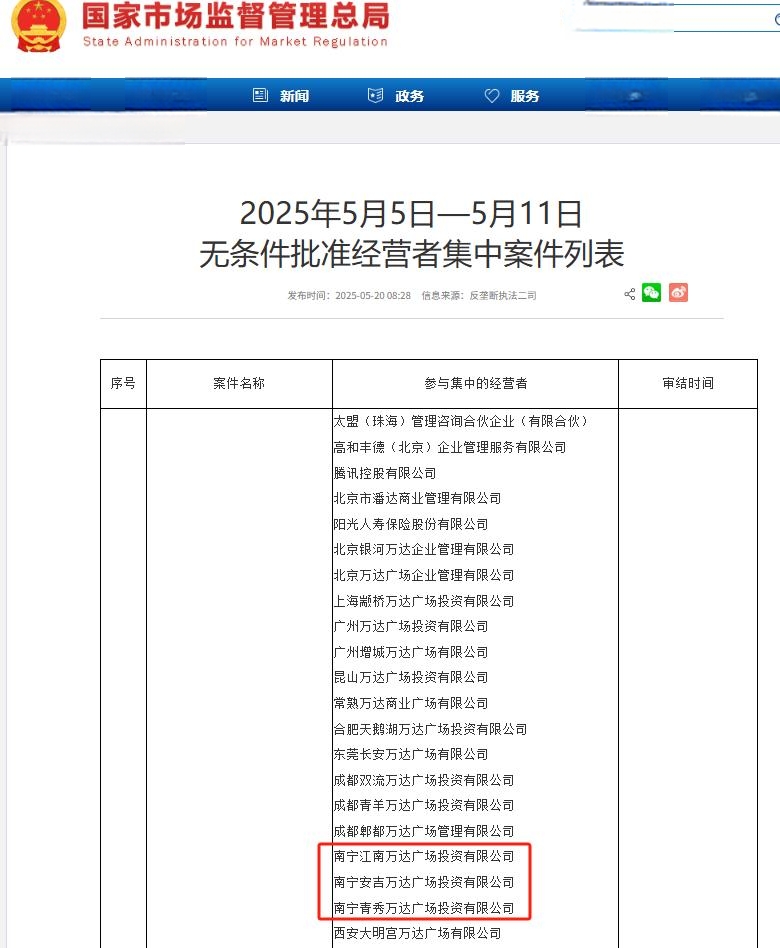Click the heart icon beside 服务
Image resolution: width=780 pixels, height=948 pixels.
click(492, 96)
